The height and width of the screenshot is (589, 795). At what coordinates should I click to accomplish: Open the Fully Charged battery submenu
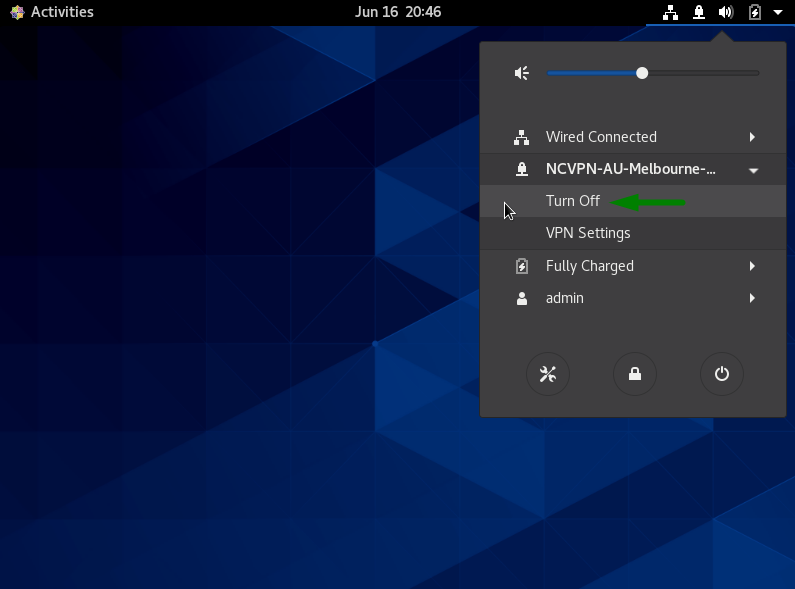click(x=633, y=266)
